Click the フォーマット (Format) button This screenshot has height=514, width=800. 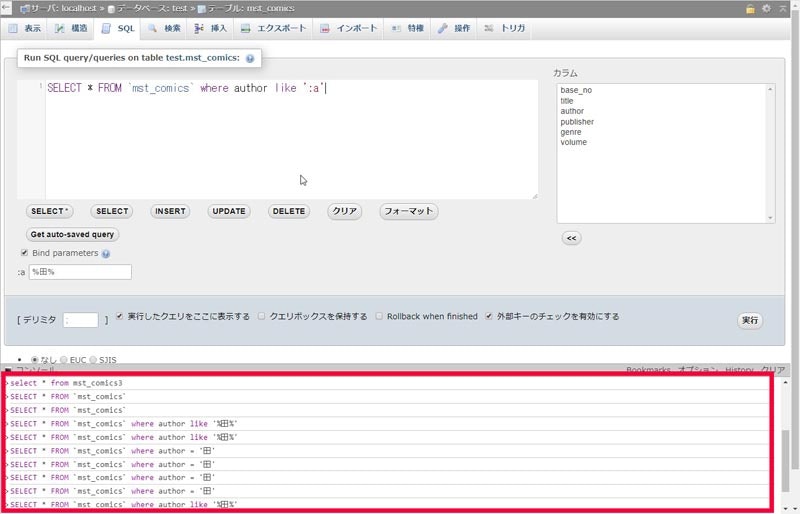tap(409, 211)
